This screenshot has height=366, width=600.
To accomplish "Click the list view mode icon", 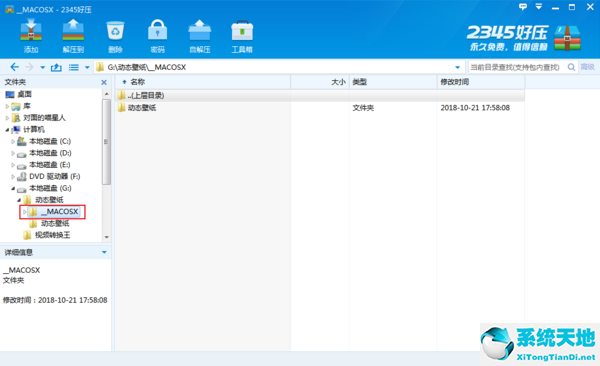I will [x=74, y=67].
